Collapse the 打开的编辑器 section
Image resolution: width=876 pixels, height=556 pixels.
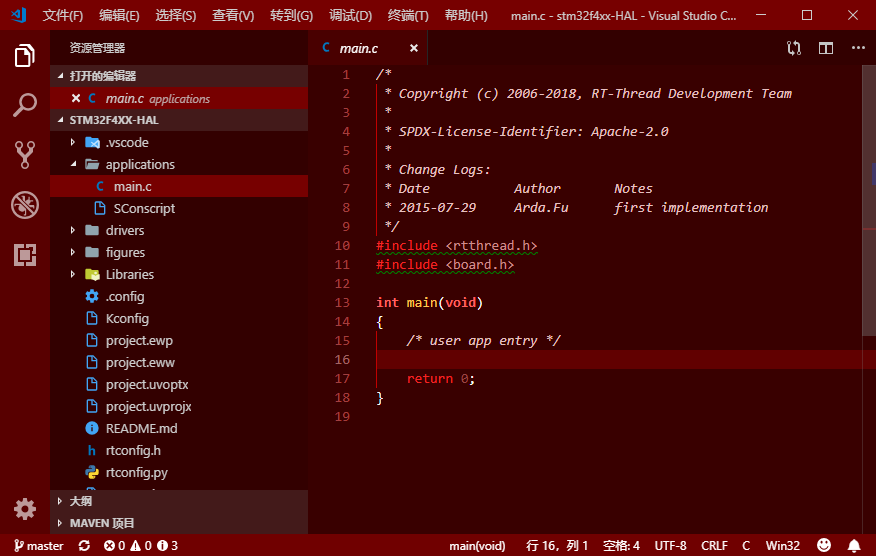[x=179, y=76]
